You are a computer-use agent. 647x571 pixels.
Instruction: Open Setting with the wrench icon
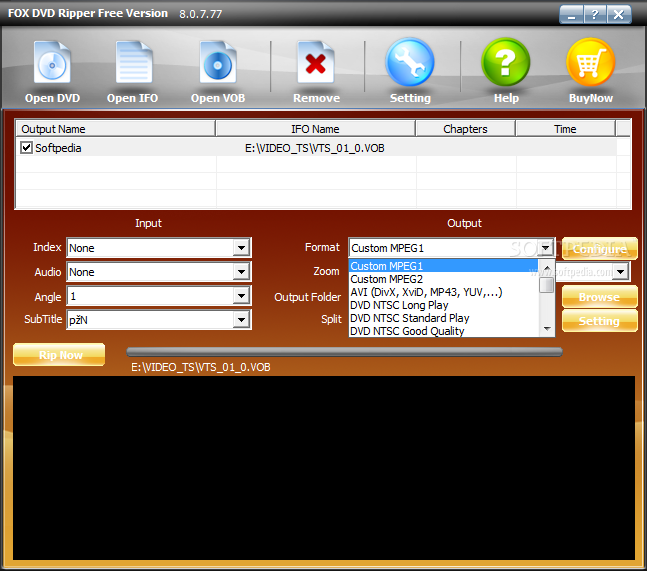tap(410, 62)
